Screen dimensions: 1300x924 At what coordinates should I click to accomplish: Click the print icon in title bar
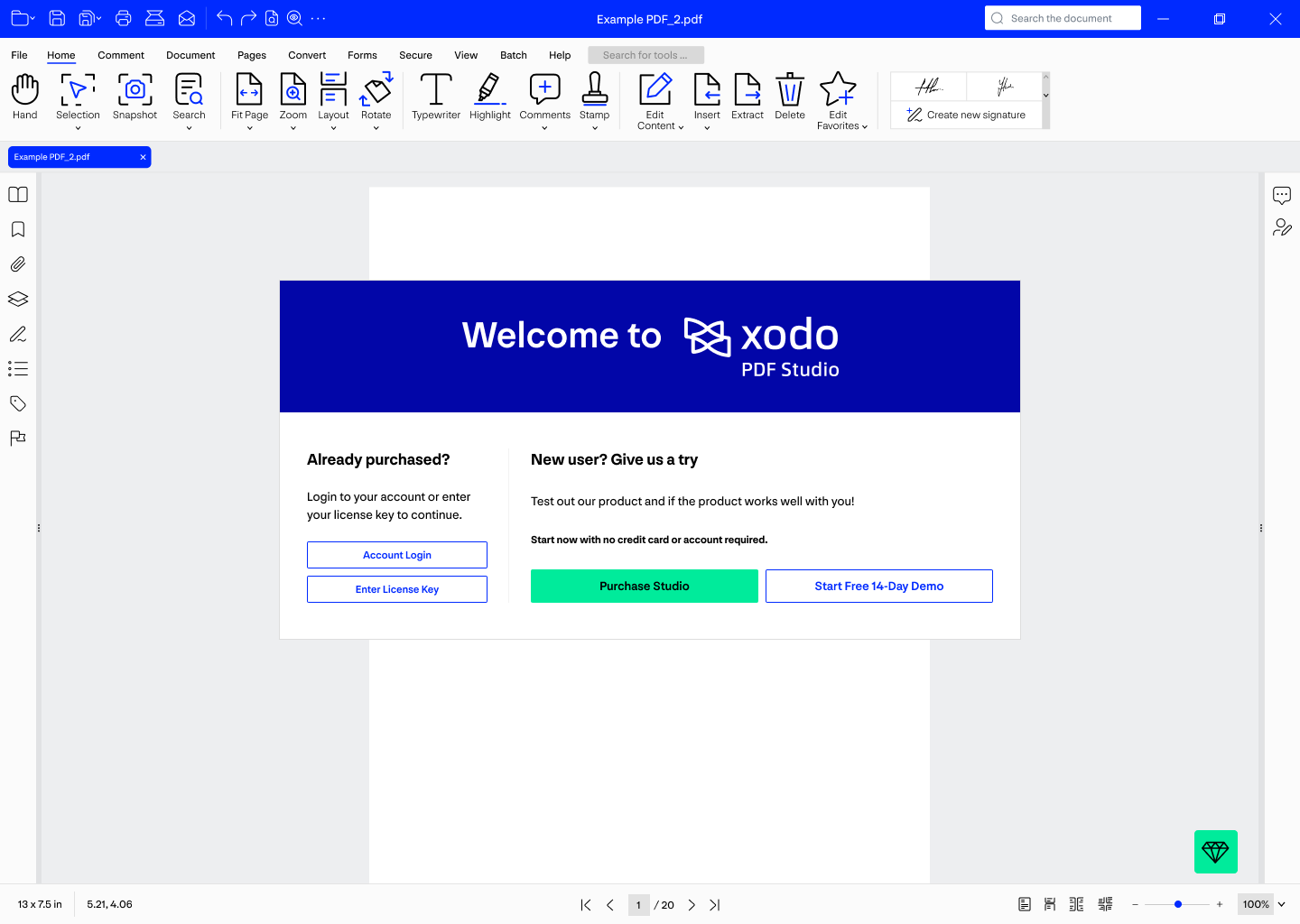pyautogui.click(x=124, y=18)
